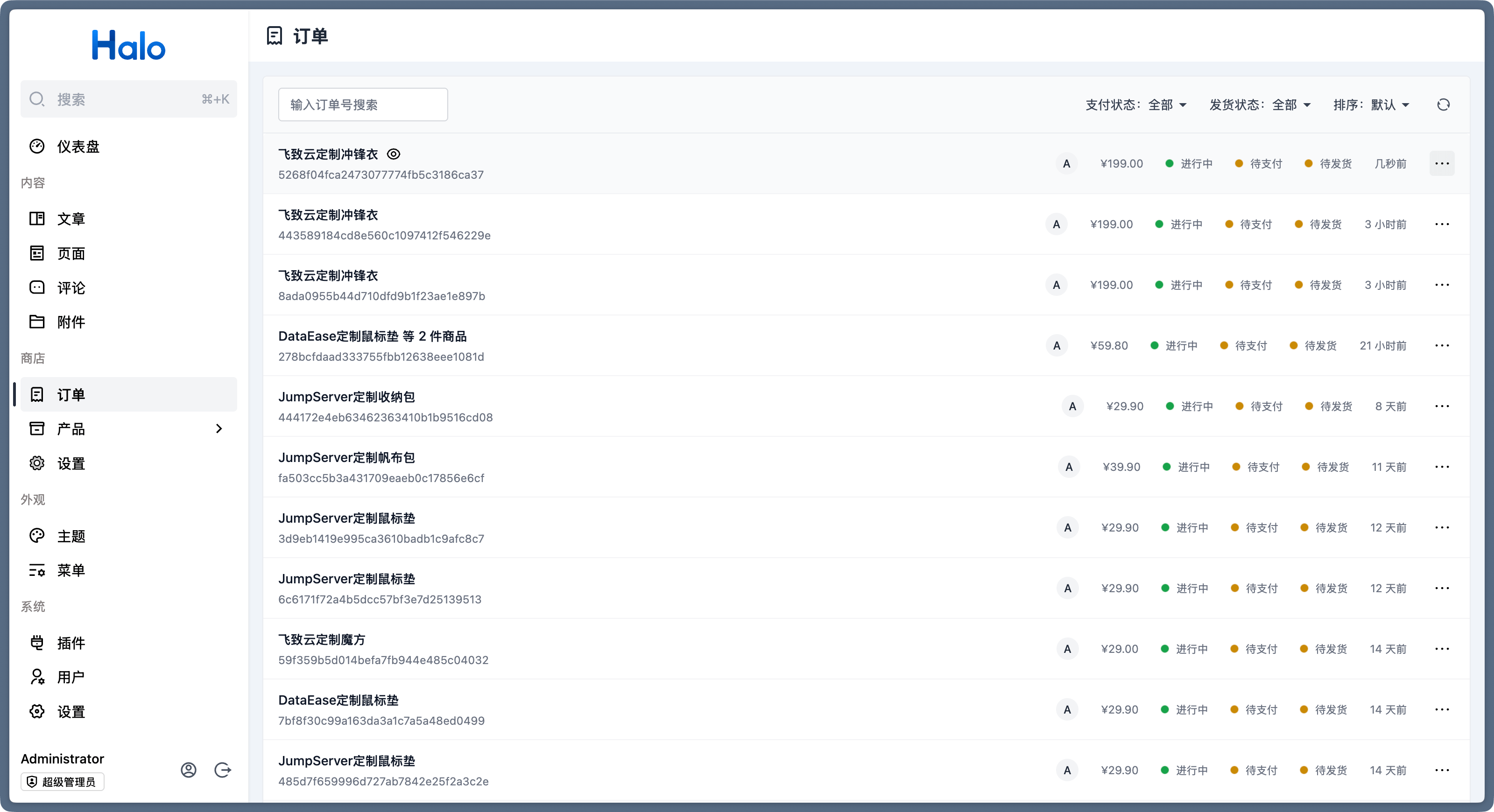Screen dimensions: 1494x812
Task: Open the 支付状态 filter dropdown
Action: click(1136, 105)
